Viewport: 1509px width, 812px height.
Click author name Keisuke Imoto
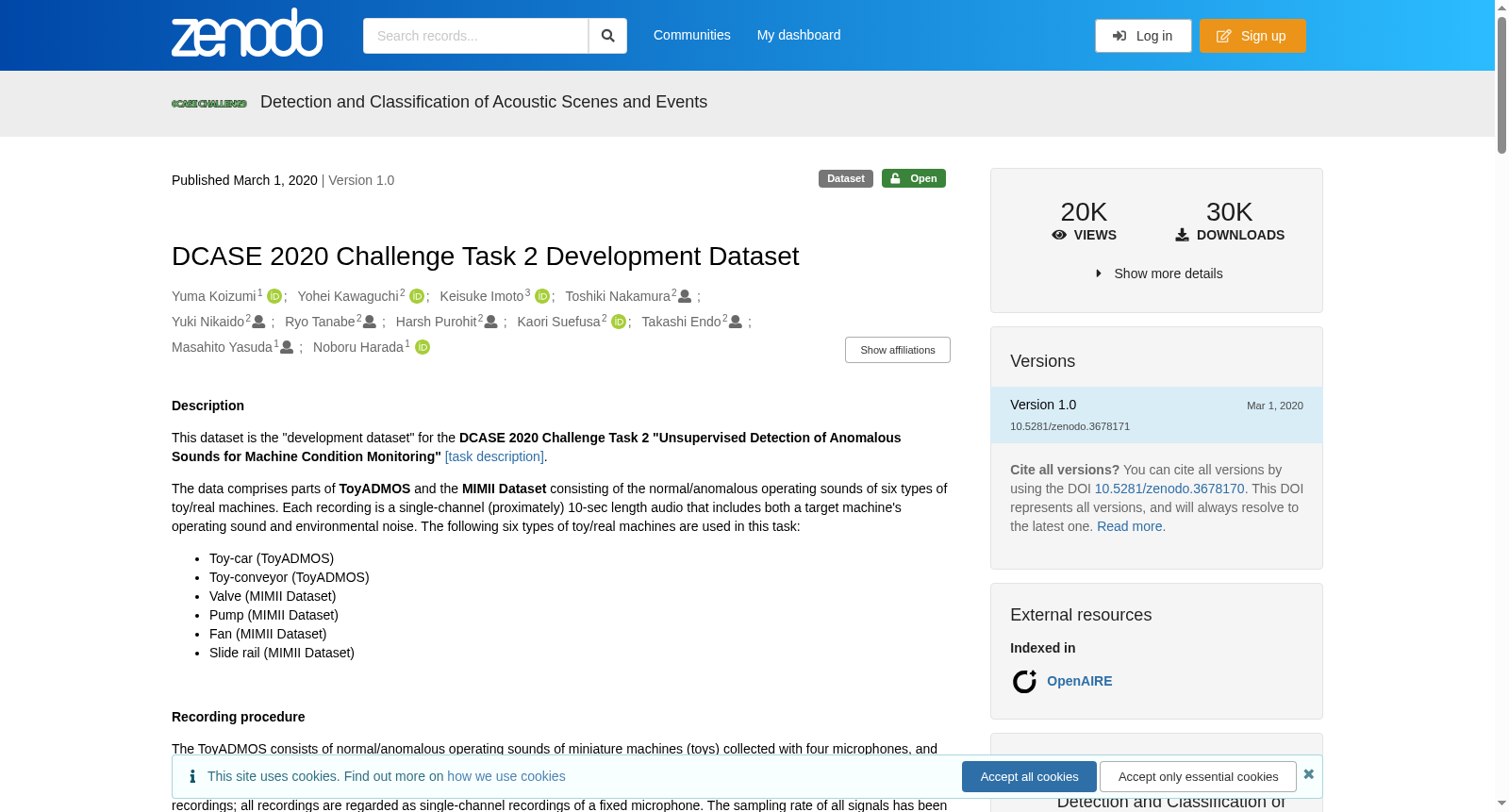point(482,296)
